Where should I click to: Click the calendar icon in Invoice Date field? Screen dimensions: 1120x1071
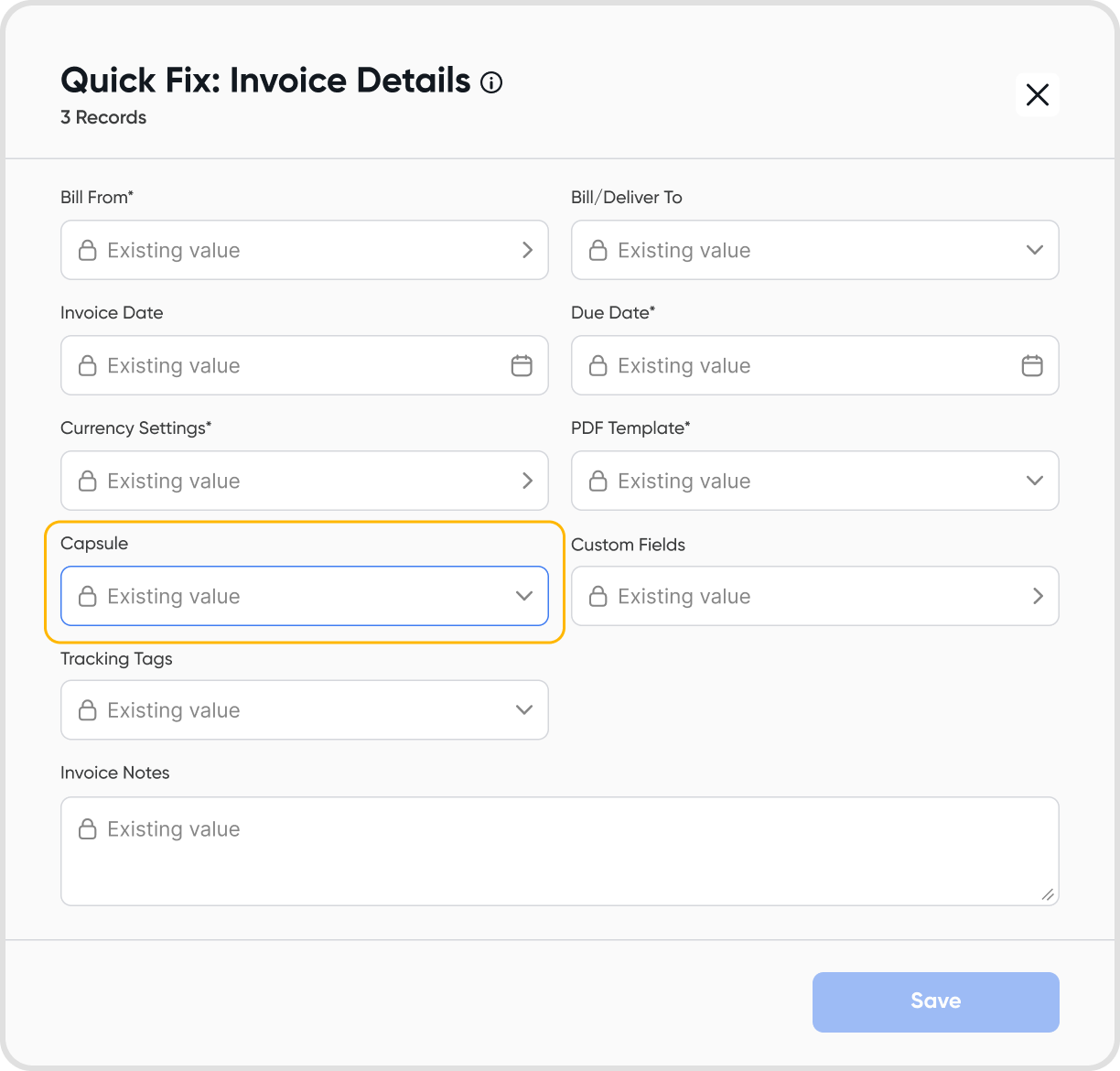pos(522,365)
